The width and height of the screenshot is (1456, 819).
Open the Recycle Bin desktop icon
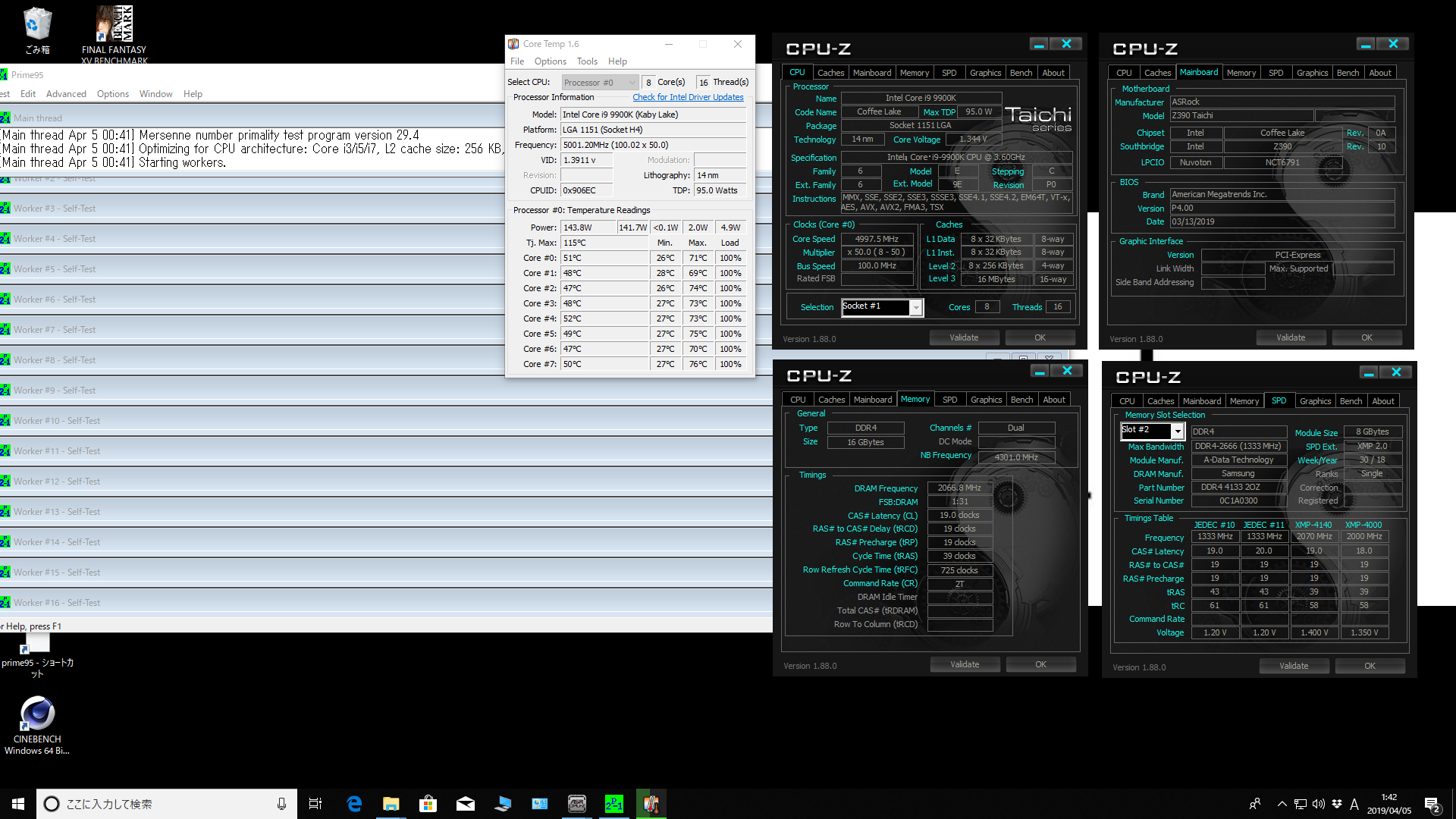tap(37, 30)
